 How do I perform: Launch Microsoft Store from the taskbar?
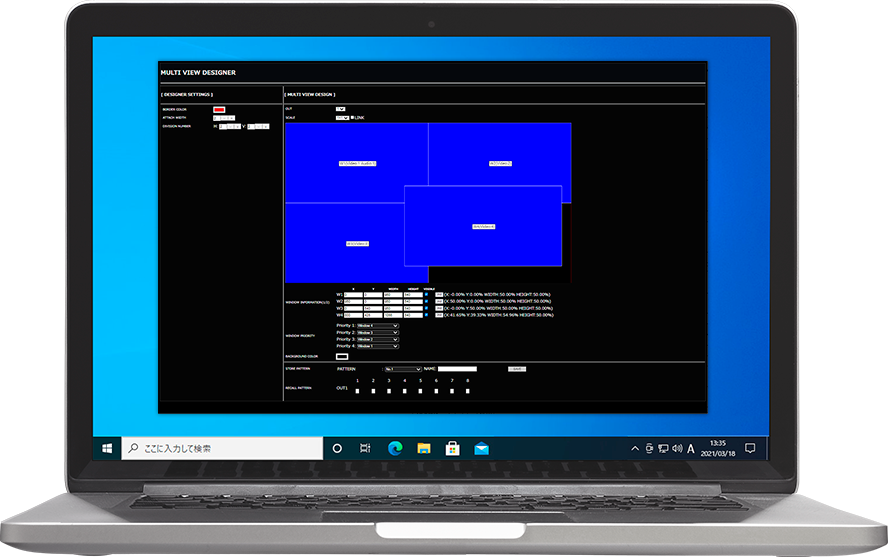(452, 448)
